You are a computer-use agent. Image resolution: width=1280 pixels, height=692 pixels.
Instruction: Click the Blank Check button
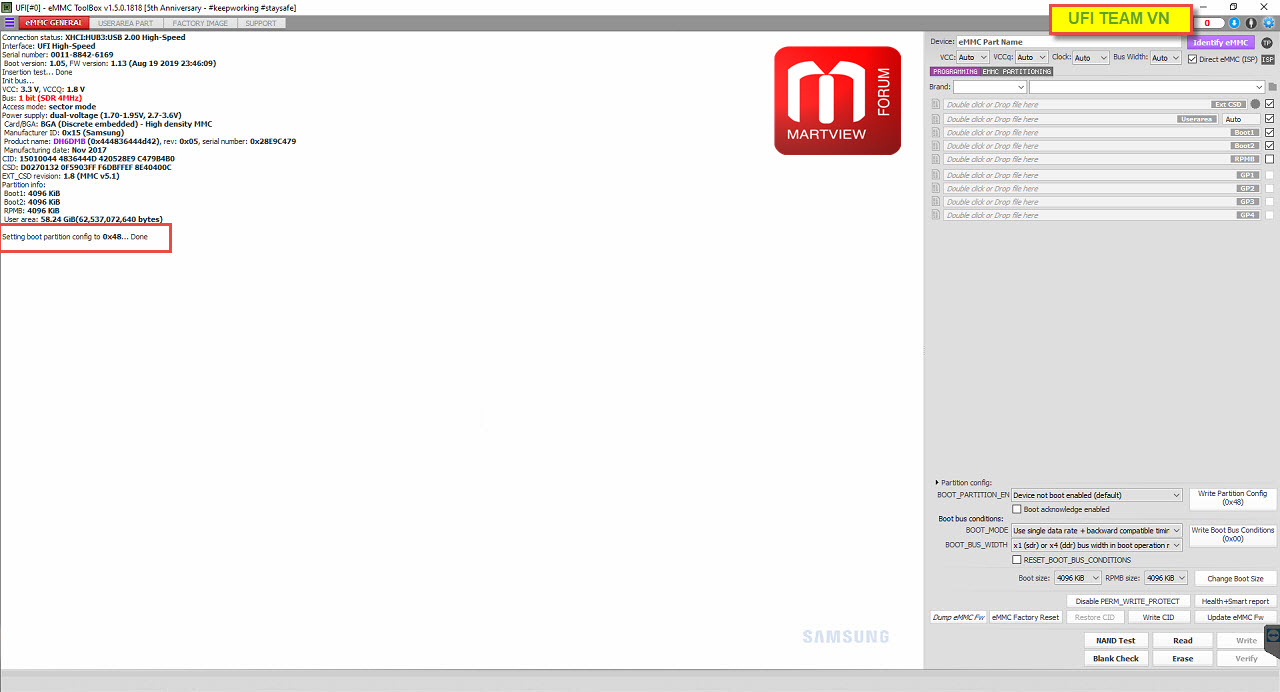coord(1115,659)
